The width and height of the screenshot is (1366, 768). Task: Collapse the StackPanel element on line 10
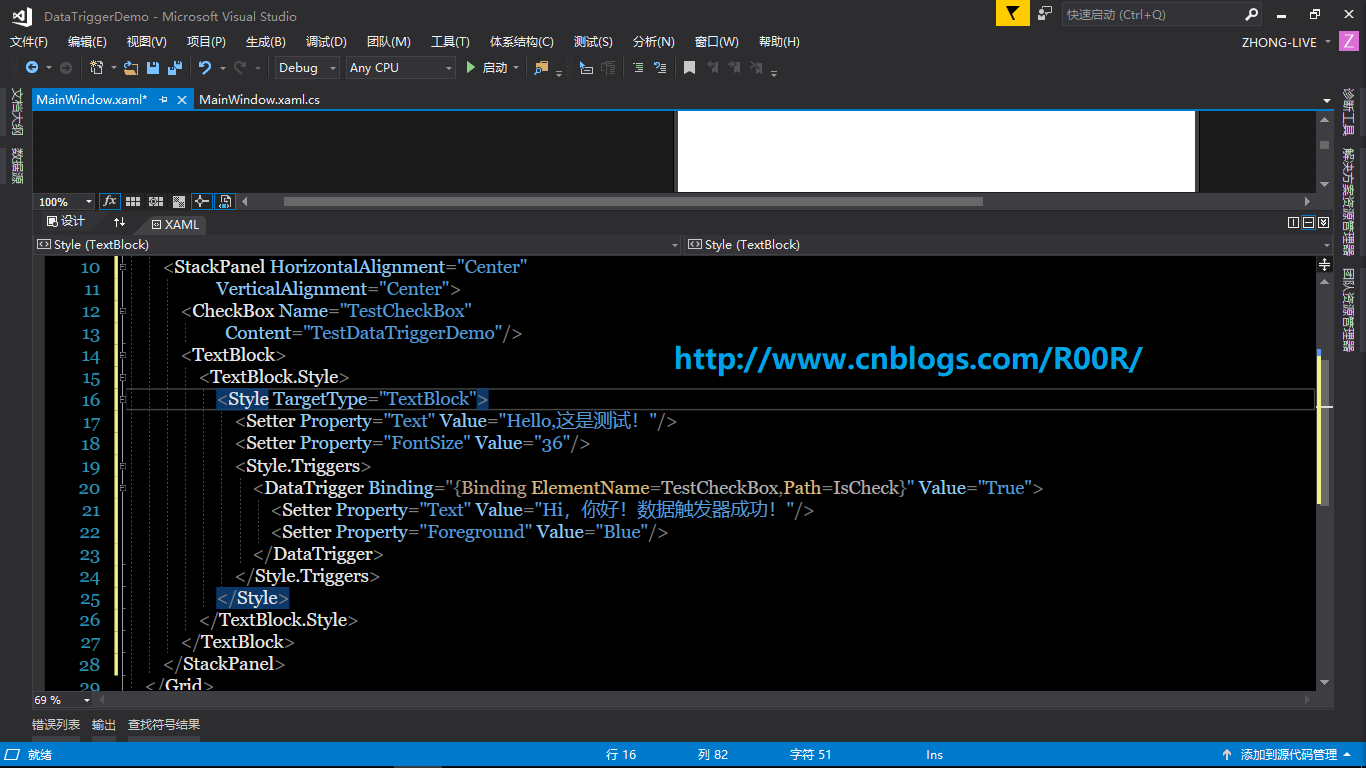coord(122,267)
